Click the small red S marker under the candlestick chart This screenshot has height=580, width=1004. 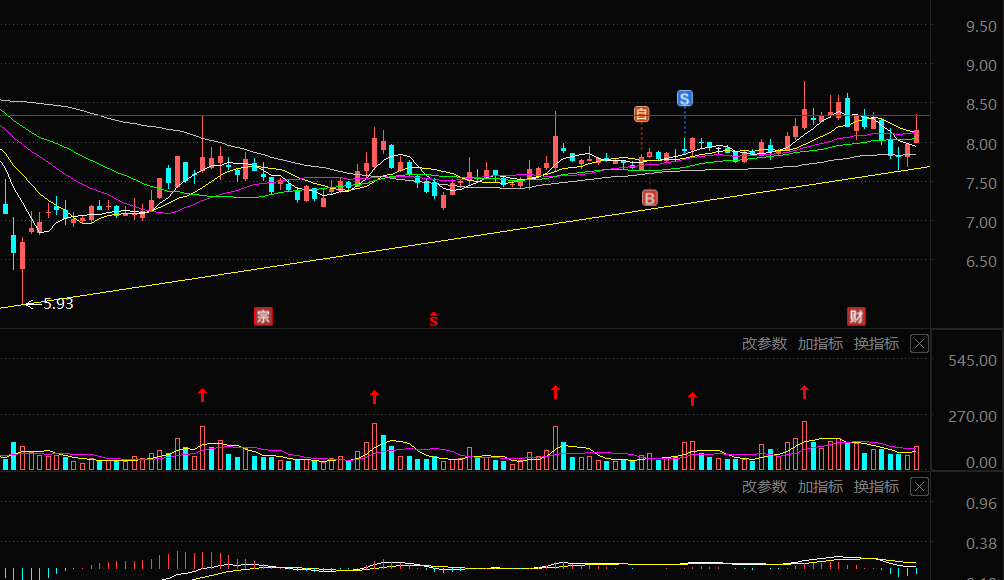433,319
